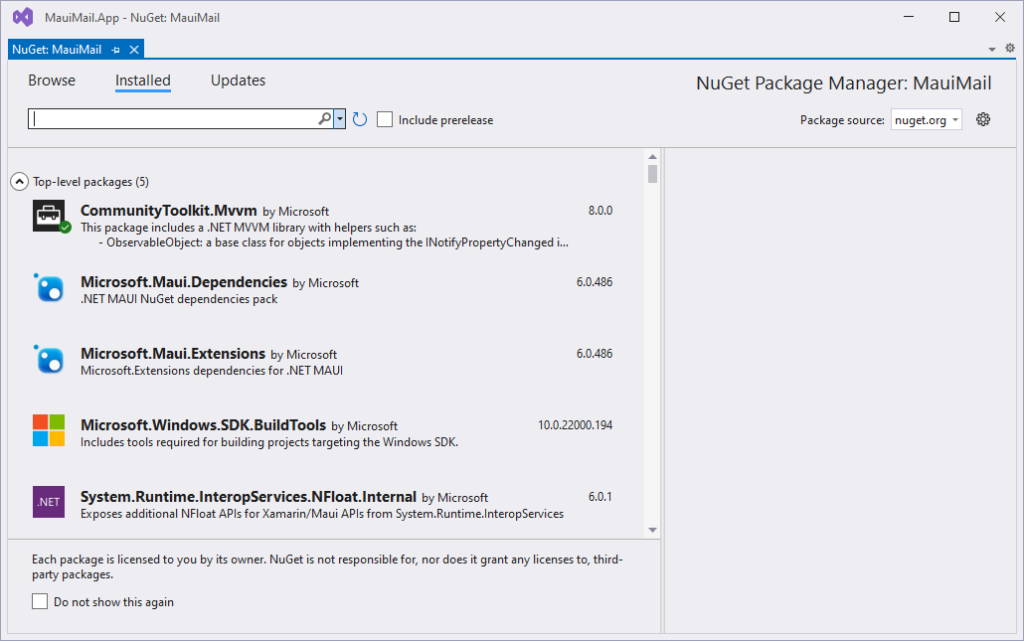Image resolution: width=1024 pixels, height=641 pixels.
Task: Collapse the Top-level packages group
Action: [x=18, y=182]
